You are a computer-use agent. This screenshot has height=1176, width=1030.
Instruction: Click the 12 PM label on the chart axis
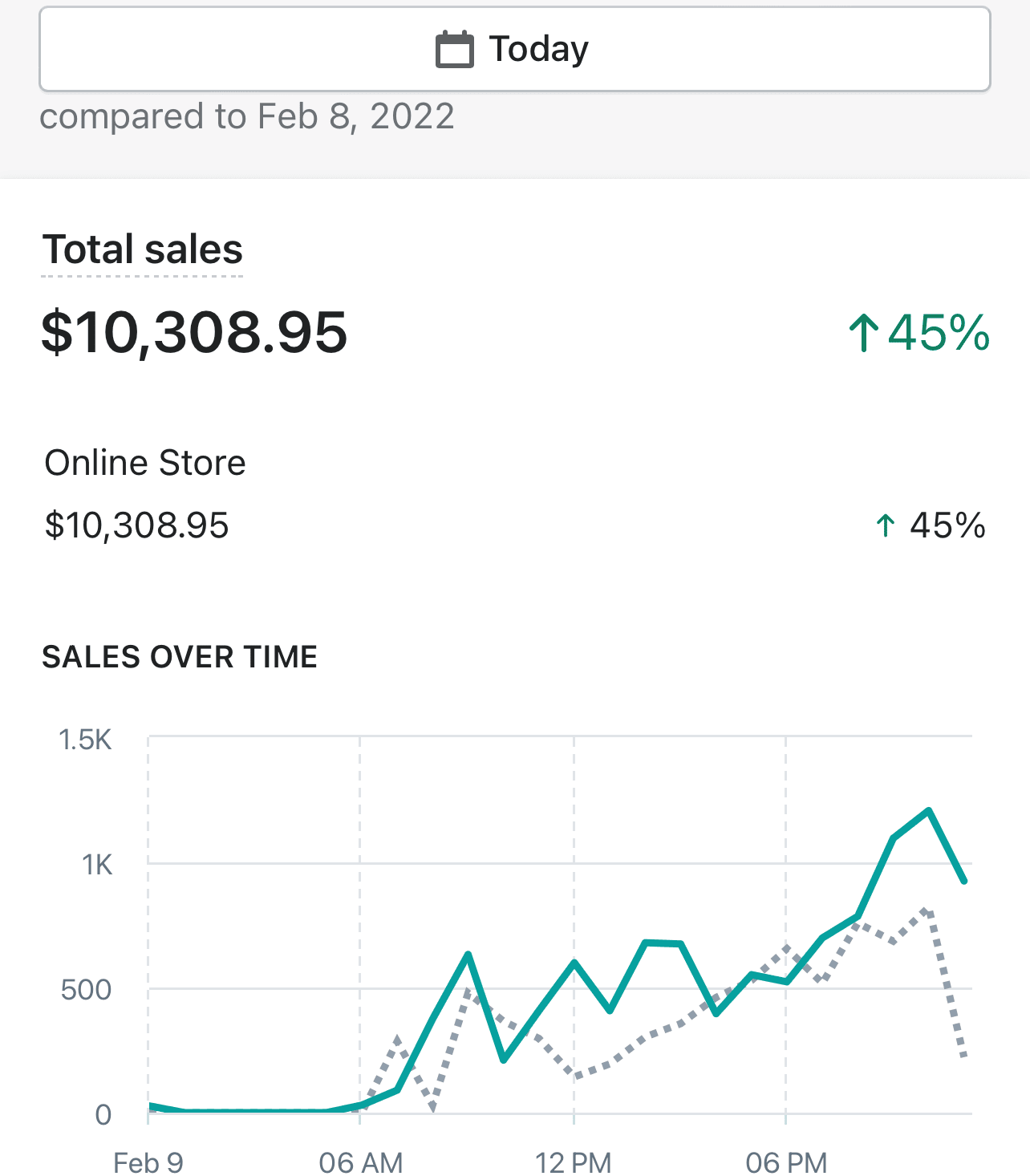point(573,1162)
